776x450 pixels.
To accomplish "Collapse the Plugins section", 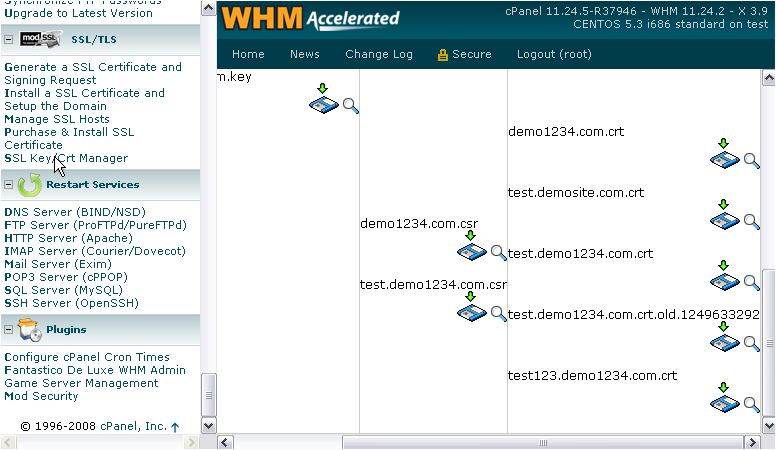I will click(9, 330).
